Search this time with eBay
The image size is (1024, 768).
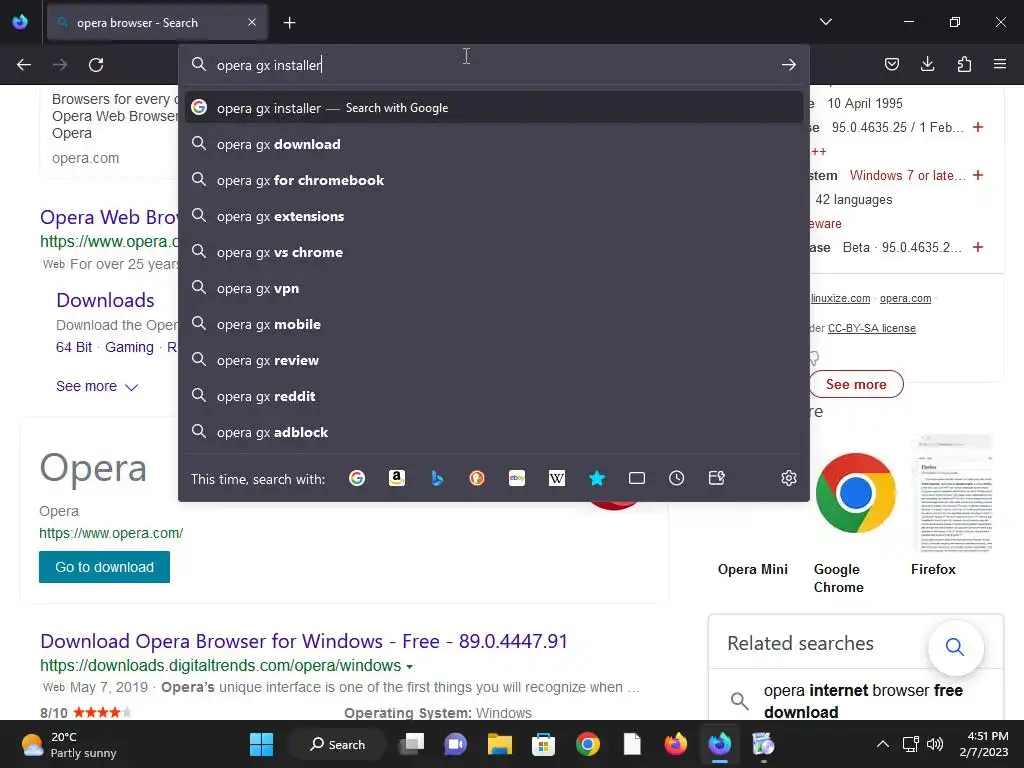tap(517, 478)
